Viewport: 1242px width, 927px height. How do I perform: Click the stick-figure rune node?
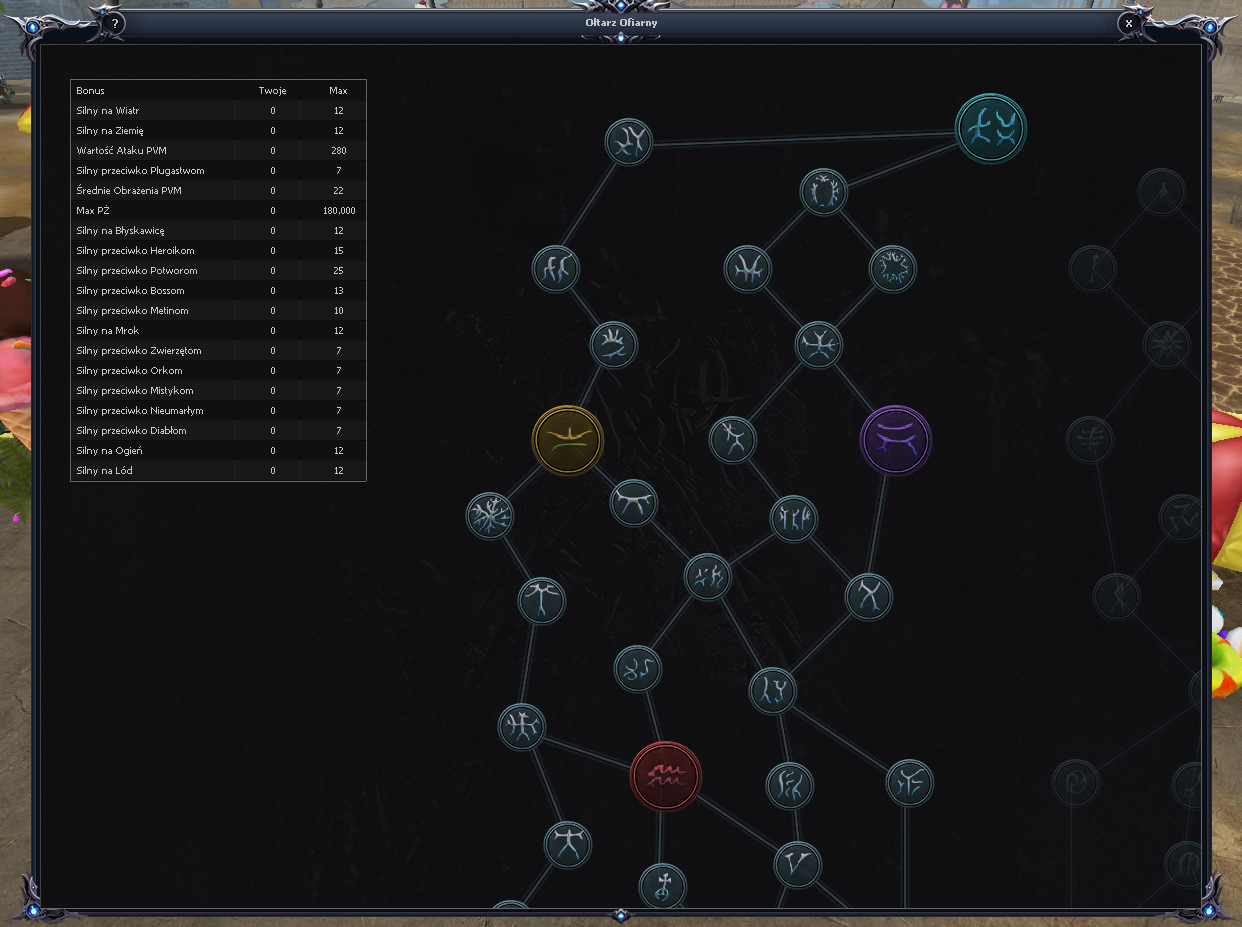(733, 440)
